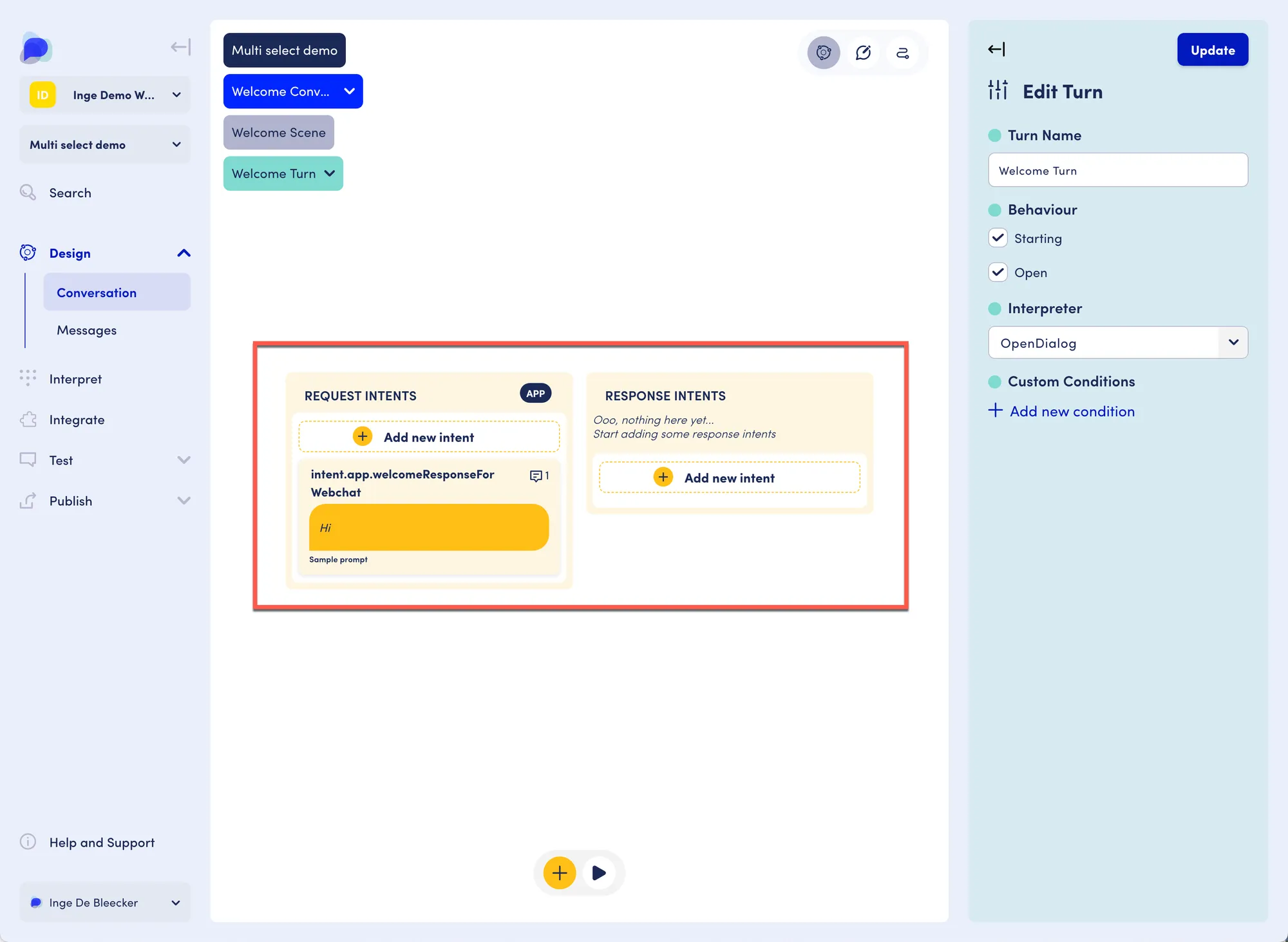Click plus icon in Request Intents add row

363,436
